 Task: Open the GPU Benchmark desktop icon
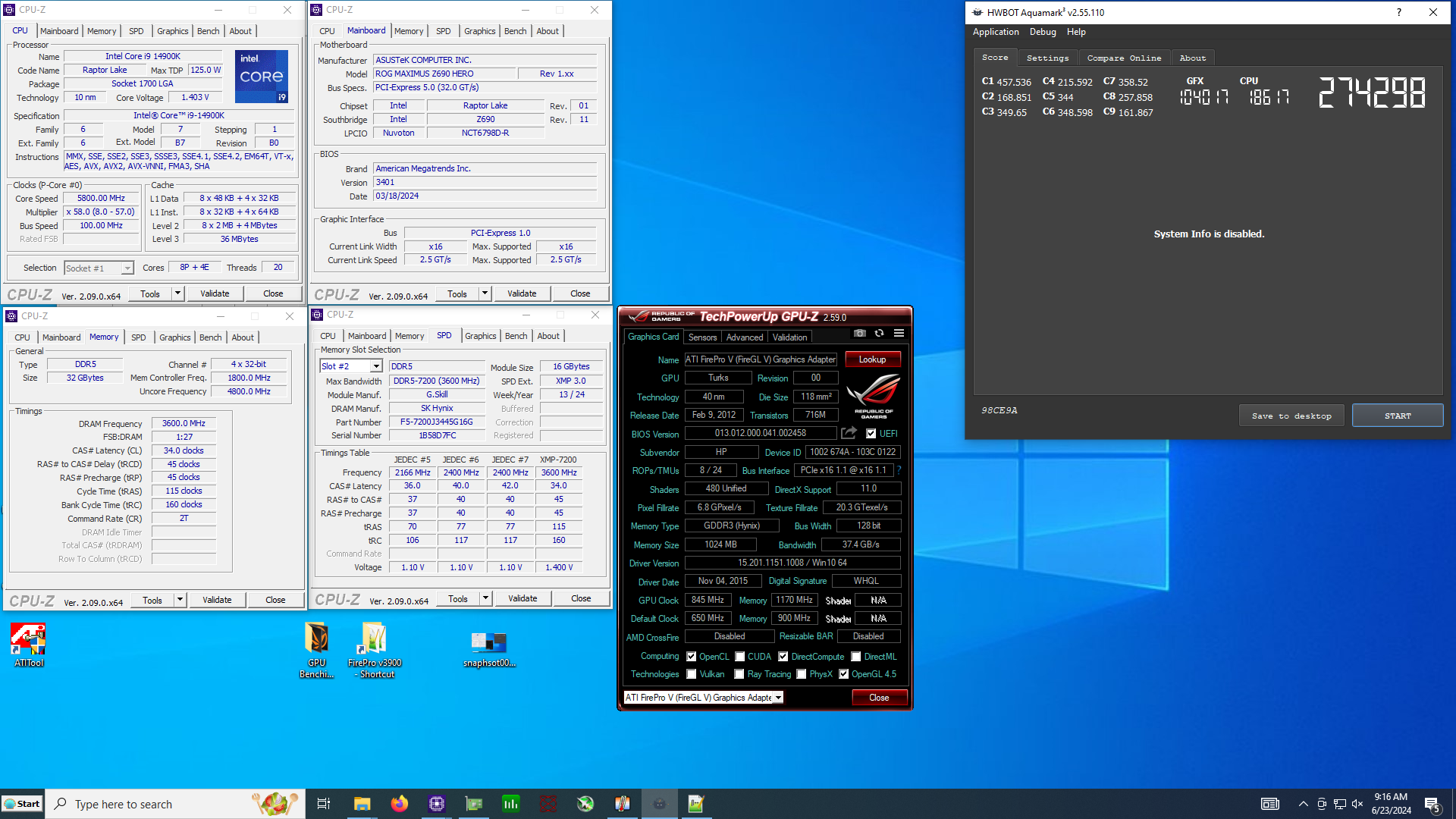coord(316,651)
